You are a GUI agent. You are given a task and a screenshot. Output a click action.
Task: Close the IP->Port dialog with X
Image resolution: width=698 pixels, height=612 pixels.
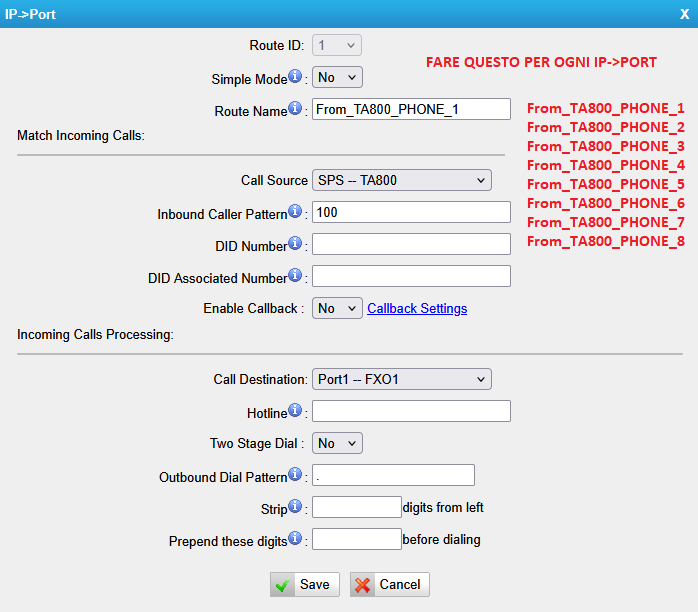(684, 14)
